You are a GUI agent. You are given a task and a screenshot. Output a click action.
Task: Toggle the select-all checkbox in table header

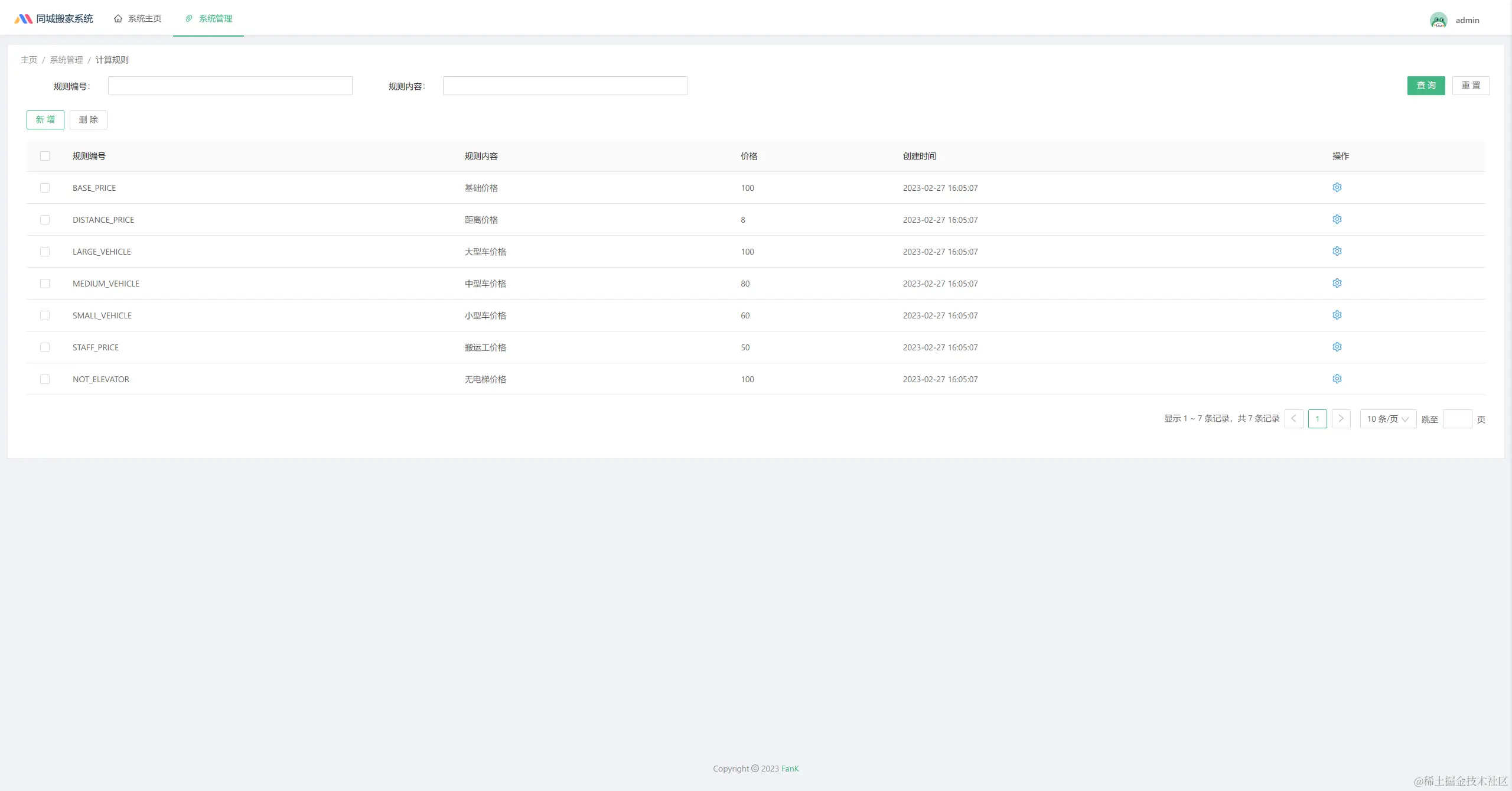[x=45, y=156]
